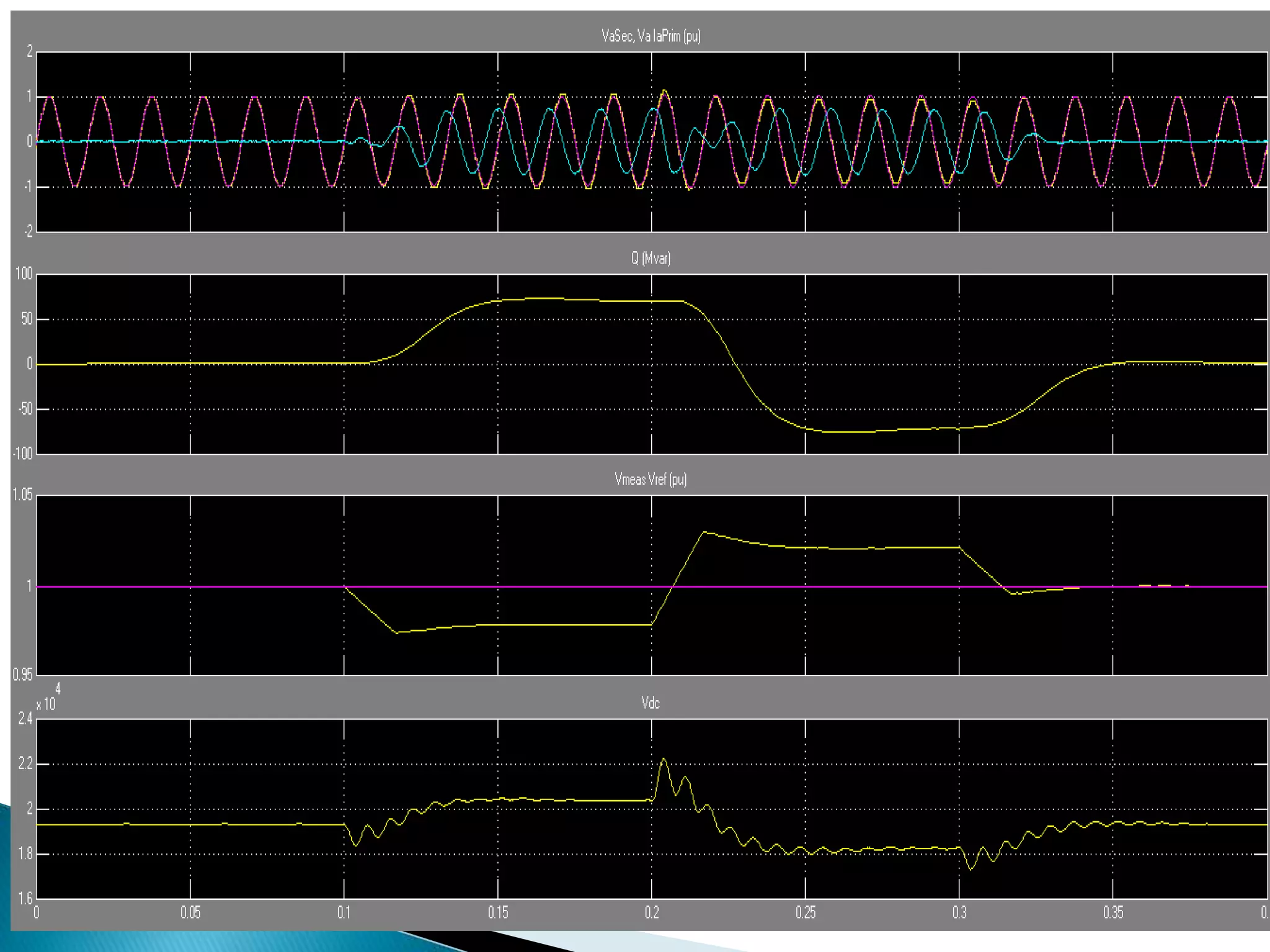
Task: Click the 100 label on Q axis
Action: [24, 274]
